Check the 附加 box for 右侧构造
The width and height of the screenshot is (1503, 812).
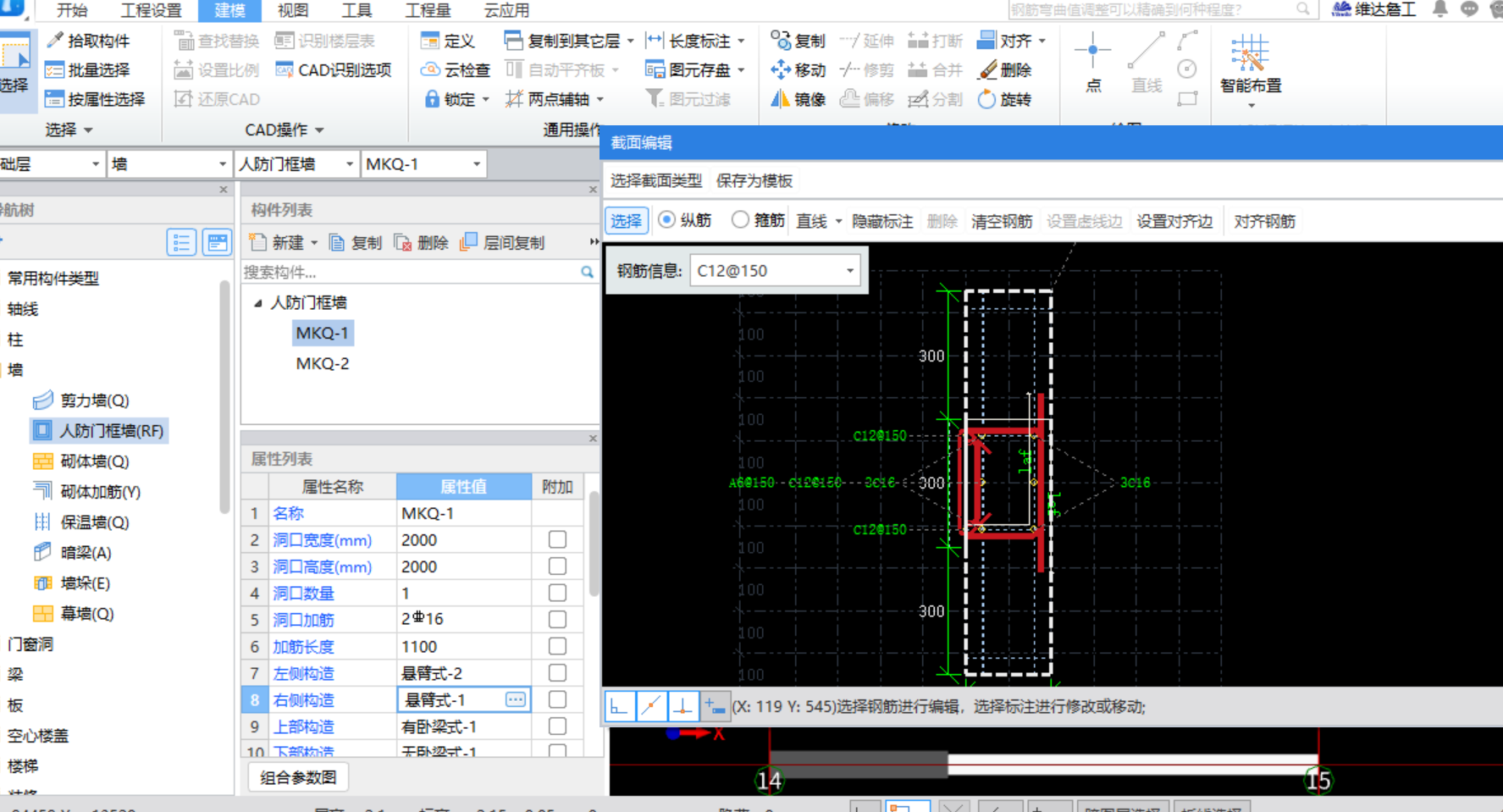[557, 699]
